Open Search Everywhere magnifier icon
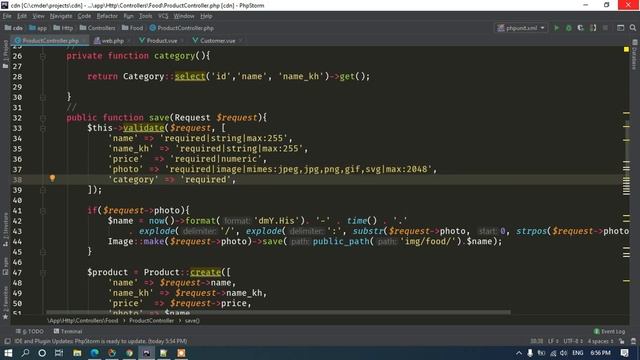640x360 pixels. [633, 28]
